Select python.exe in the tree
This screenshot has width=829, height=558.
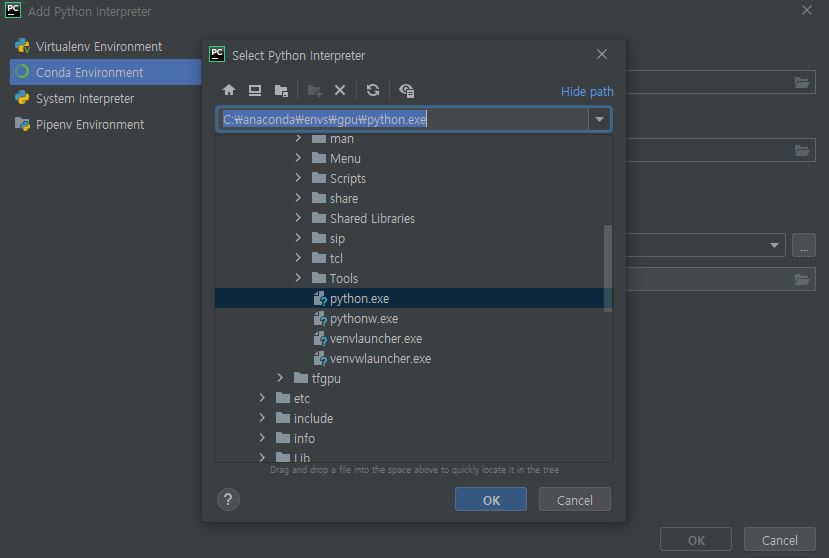(x=409, y=298)
